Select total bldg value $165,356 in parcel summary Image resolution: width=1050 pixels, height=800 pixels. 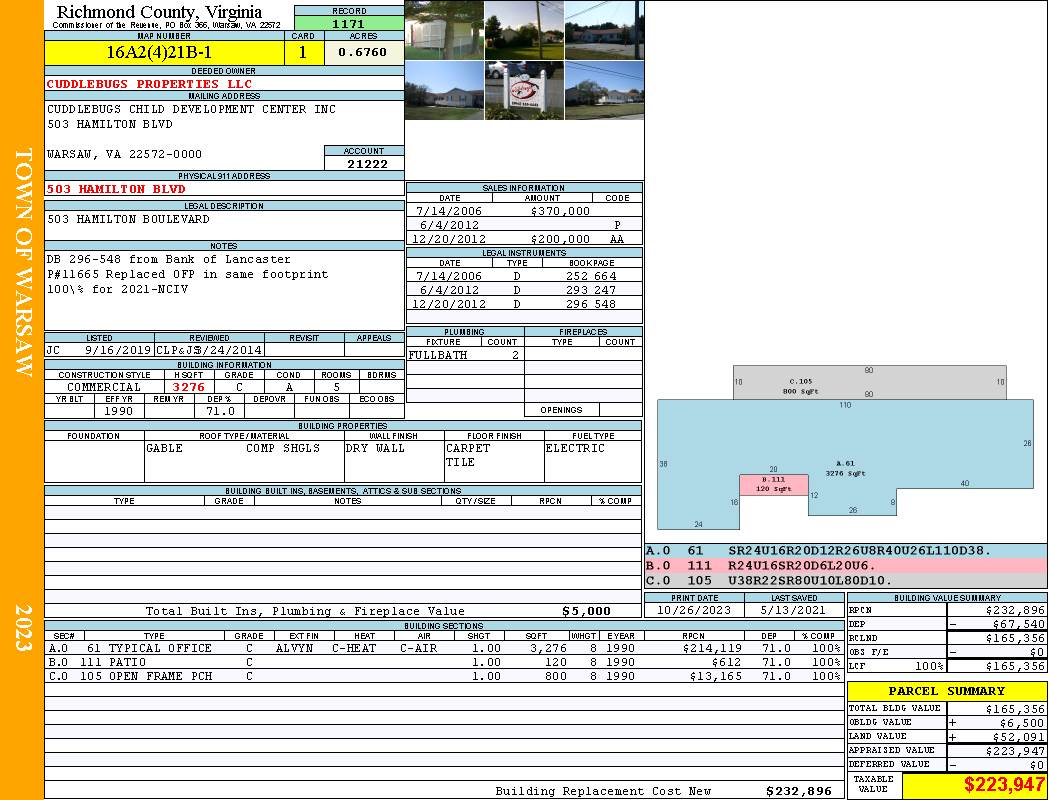tap(1015, 709)
